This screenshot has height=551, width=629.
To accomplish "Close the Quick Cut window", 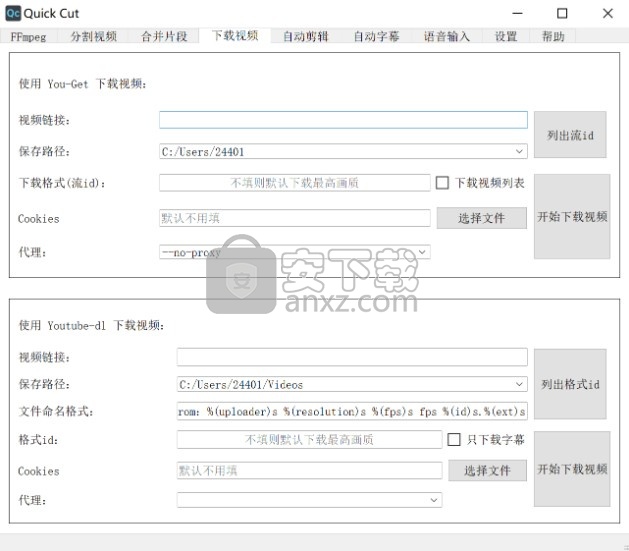I will (608, 13).
